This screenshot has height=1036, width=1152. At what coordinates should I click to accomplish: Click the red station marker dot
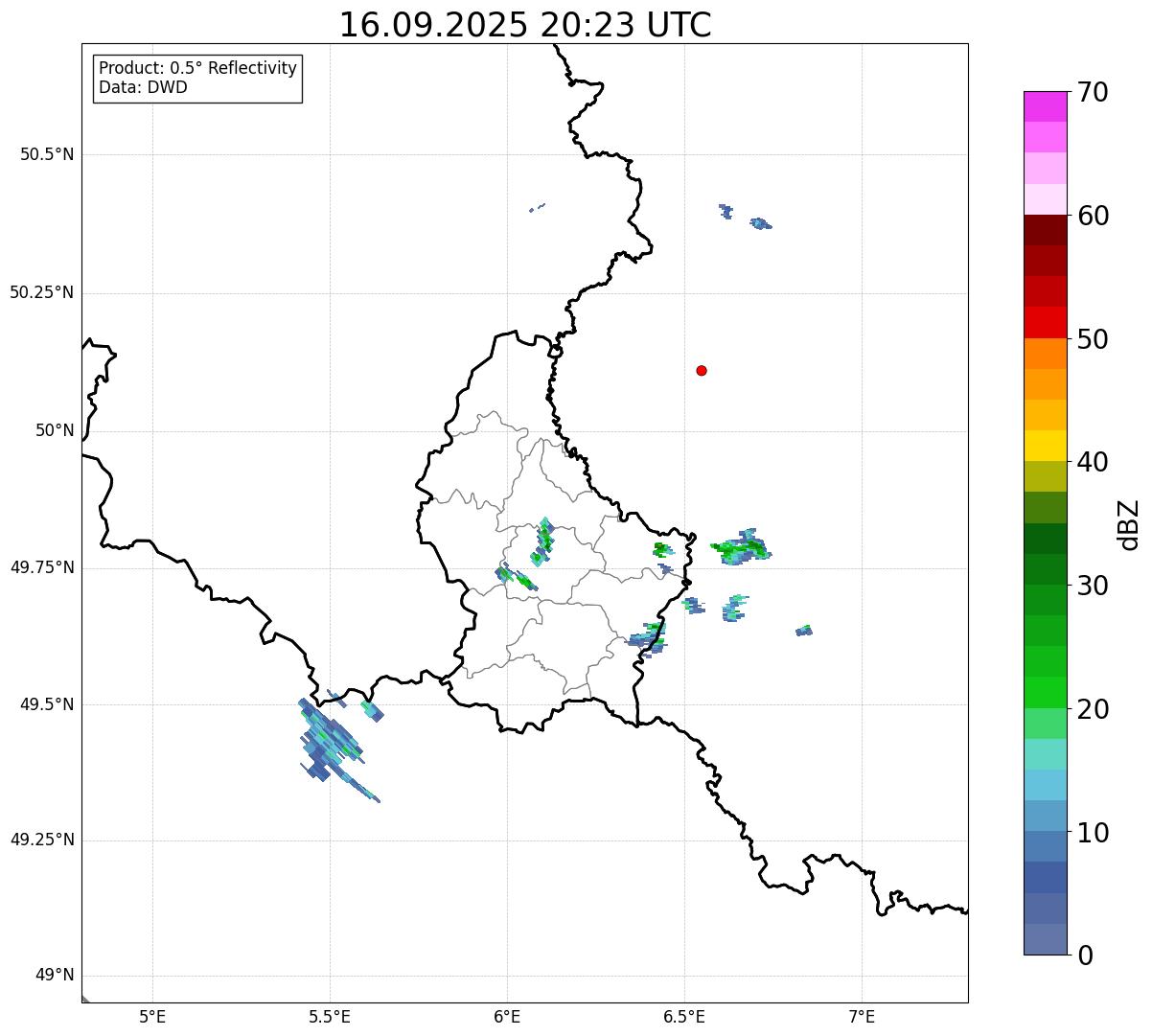[702, 370]
